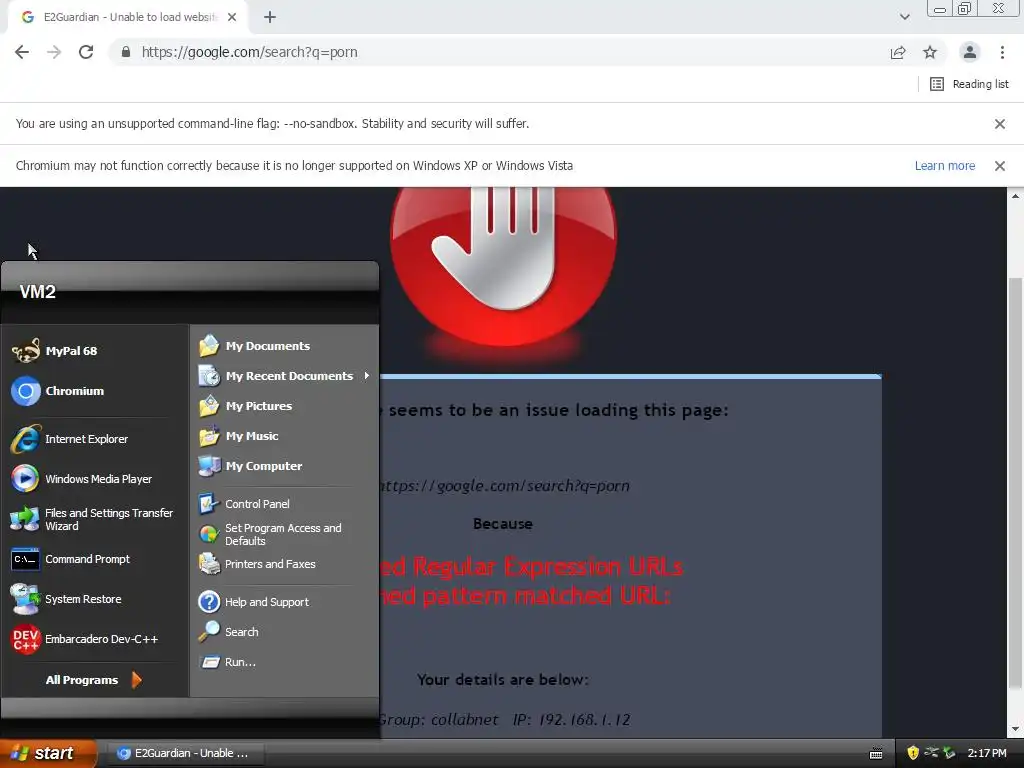Click the address bar URL
This screenshot has height=768, width=1024.
point(249,52)
